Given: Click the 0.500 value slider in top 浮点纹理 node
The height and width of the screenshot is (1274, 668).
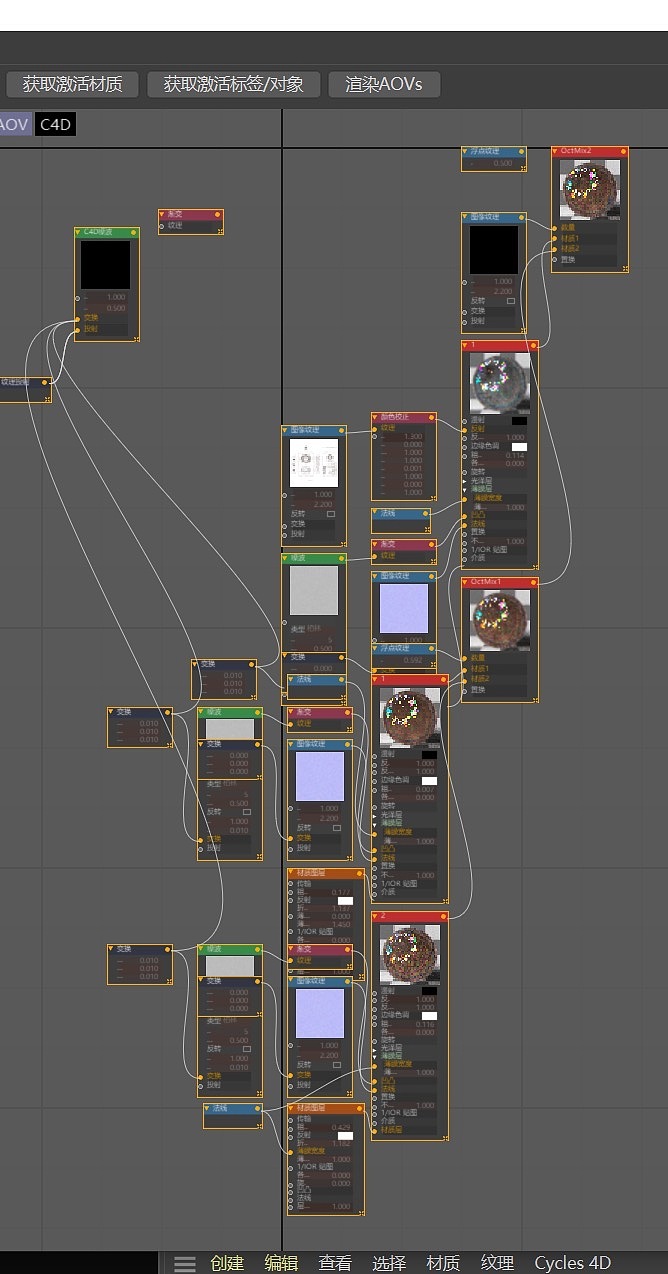Looking at the screenshot, I should click(492, 163).
